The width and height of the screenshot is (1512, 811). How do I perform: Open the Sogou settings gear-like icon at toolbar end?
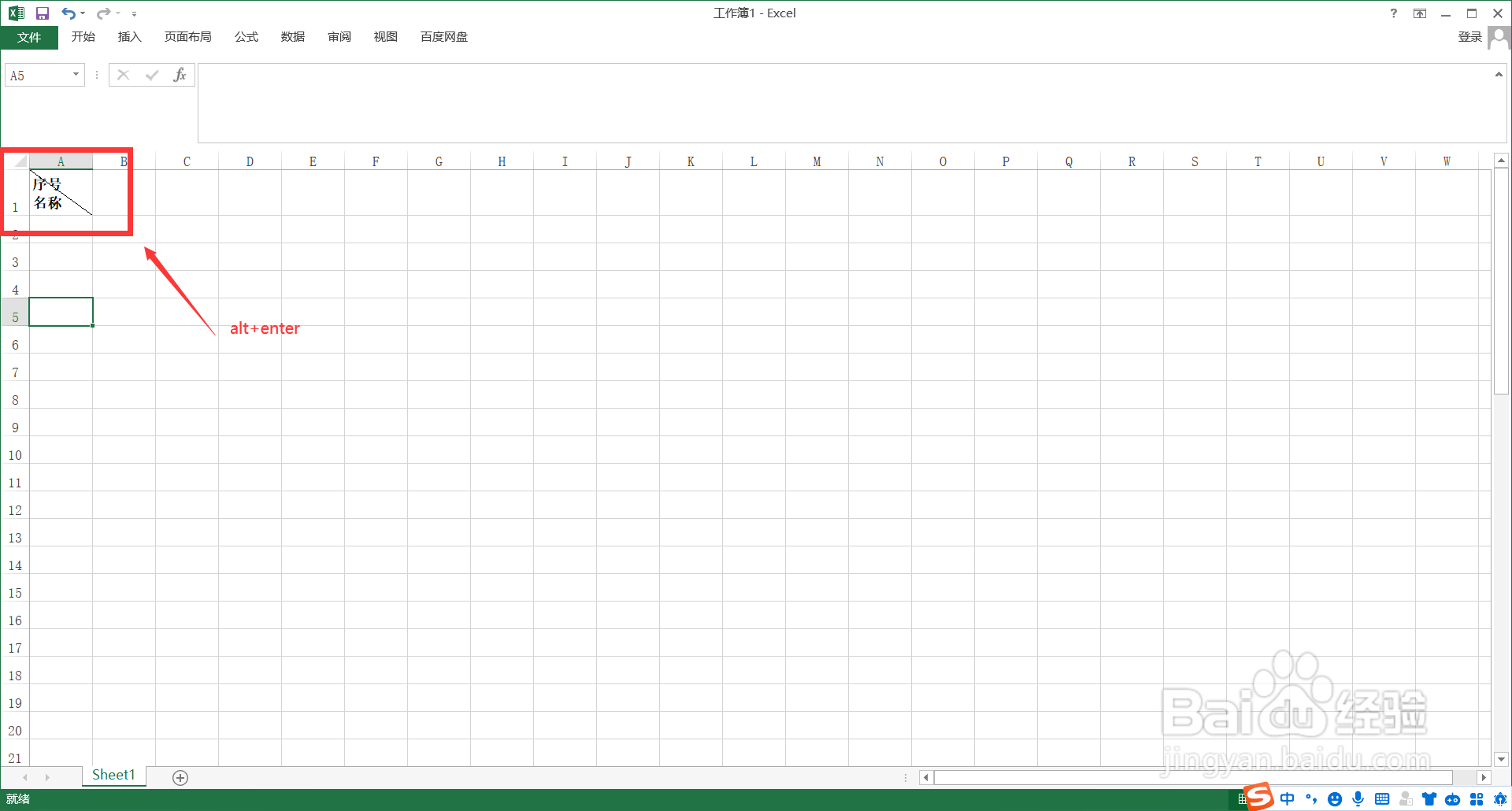(x=1500, y=799)
